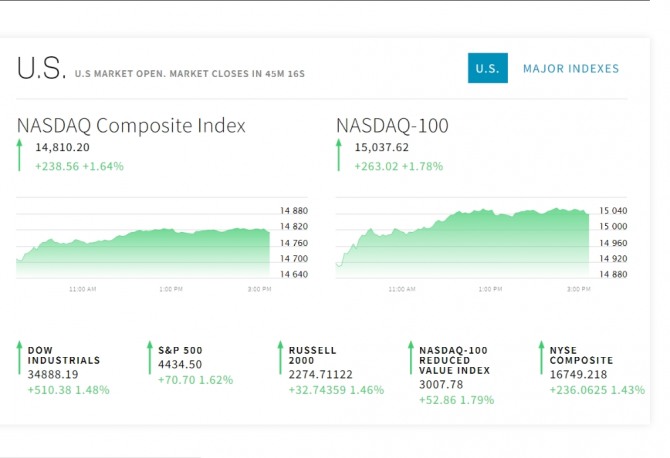Click NASDAQ-100 Reduced Value Index up arrow
The height and width of the screenshot is (458, 670).
(x=411, y=358)
